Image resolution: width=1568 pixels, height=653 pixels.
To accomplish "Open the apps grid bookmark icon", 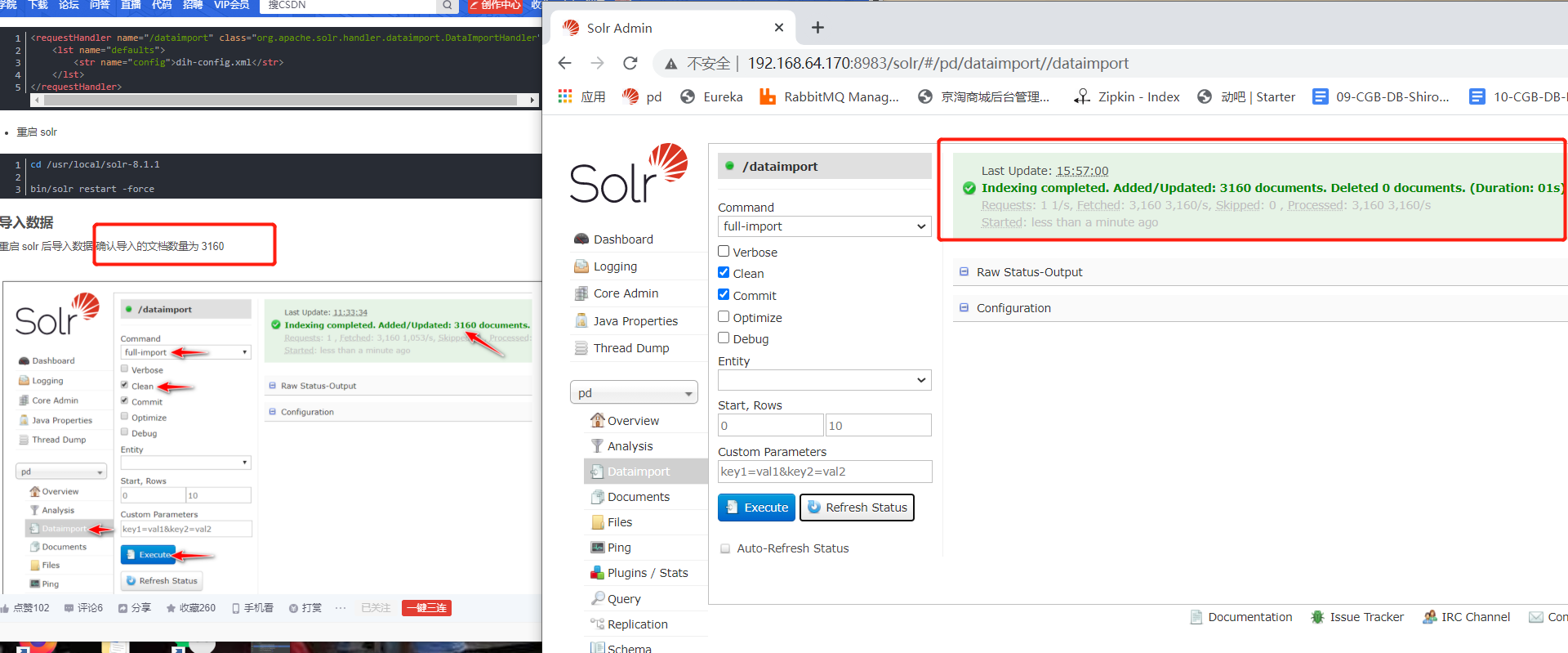I will click(x=565, y=96).
